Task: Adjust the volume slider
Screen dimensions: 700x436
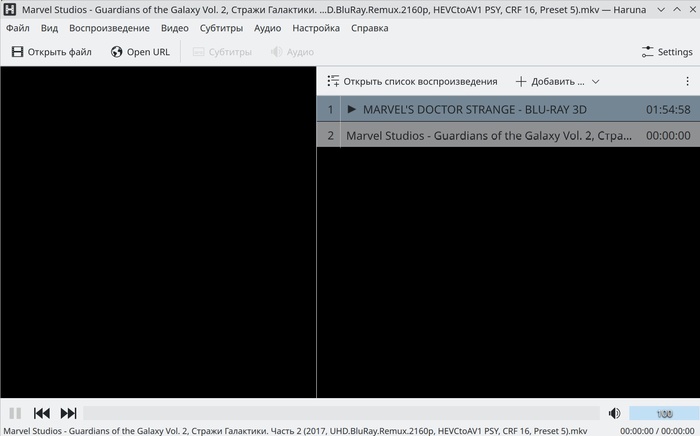Action: [x=663, y=413]
